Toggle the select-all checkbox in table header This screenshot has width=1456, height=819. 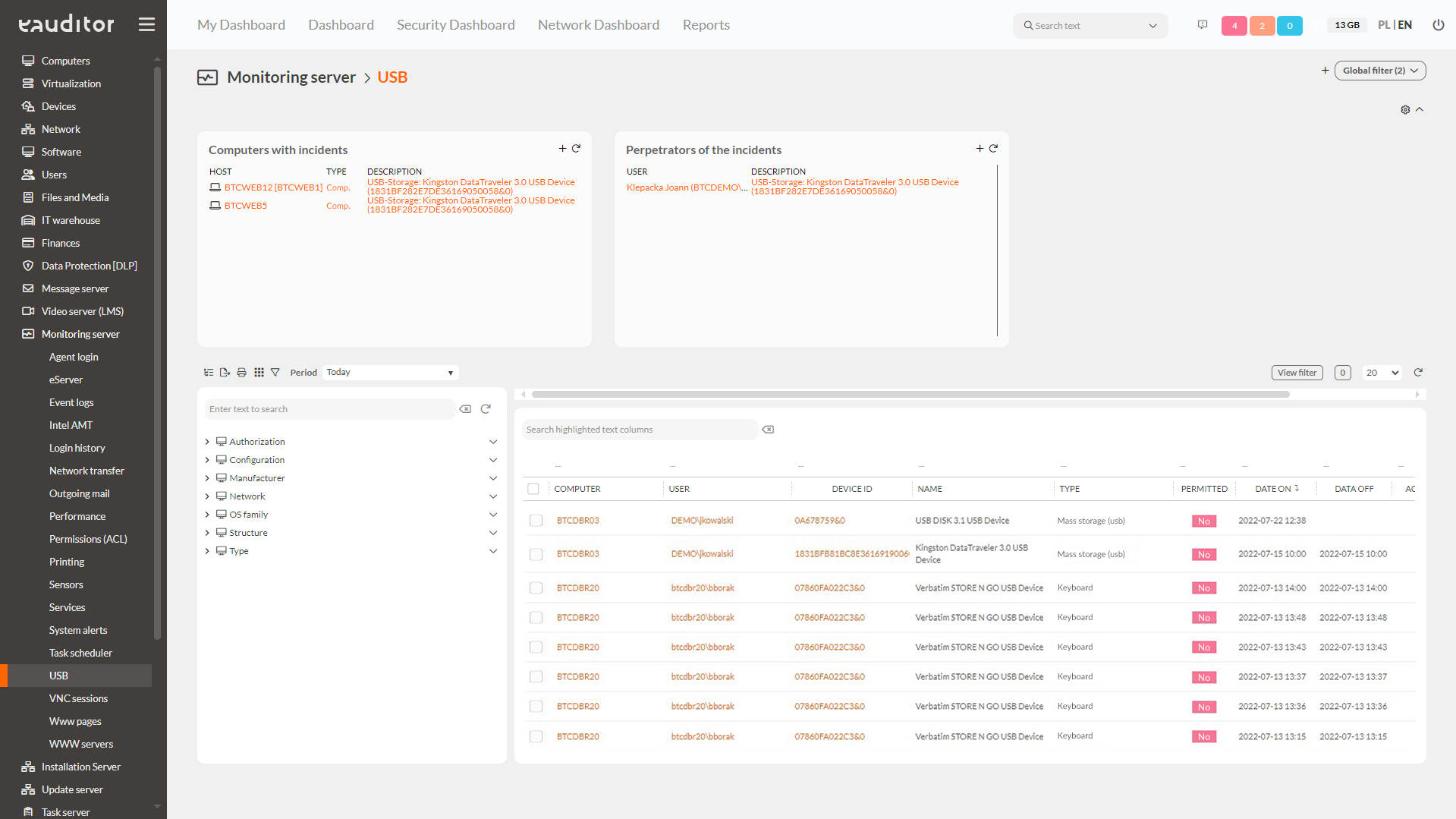click(533, 489)
